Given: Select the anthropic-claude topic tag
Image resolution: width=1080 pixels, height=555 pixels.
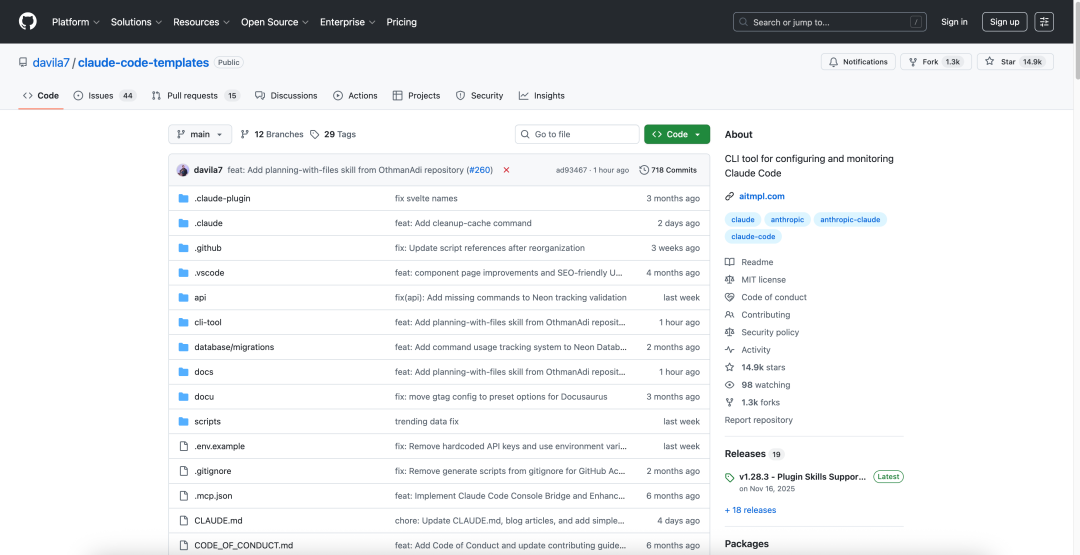Looking at the screenshot, I should 850,219.
